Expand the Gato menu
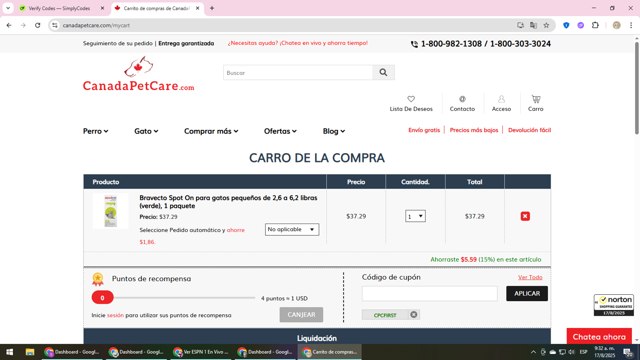 tap(146, 131)
